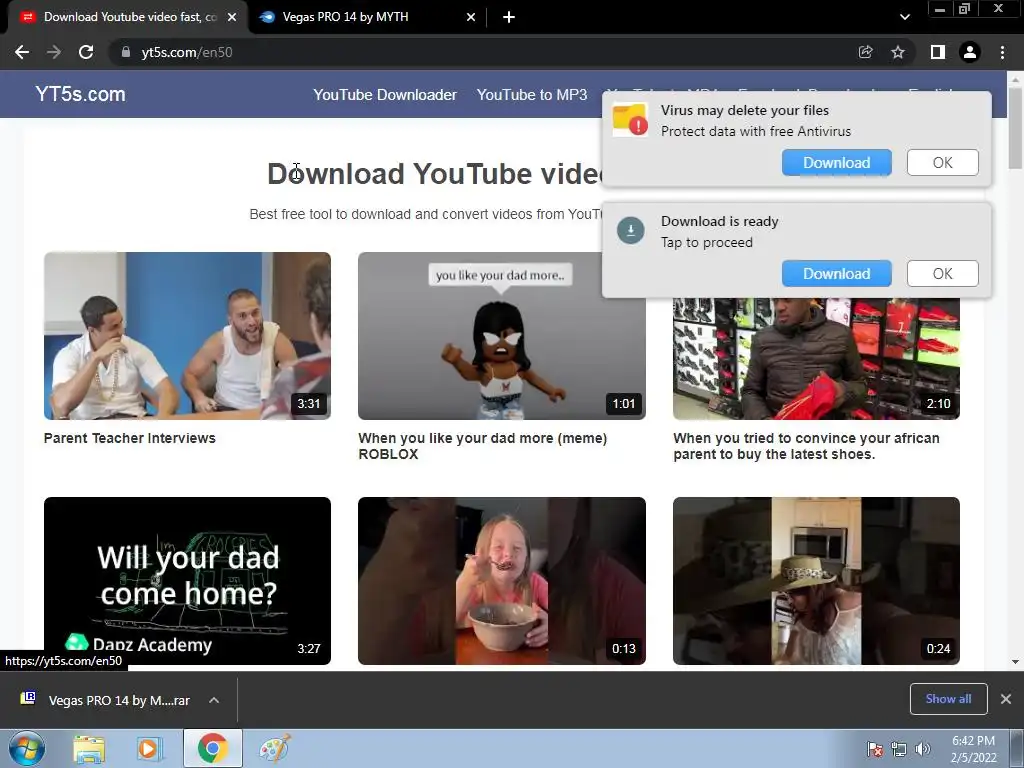Dismiss Download is ready popup with OK
This screenshot has width=1024, height=768.
pyautogui.click(x=942, y=274)
